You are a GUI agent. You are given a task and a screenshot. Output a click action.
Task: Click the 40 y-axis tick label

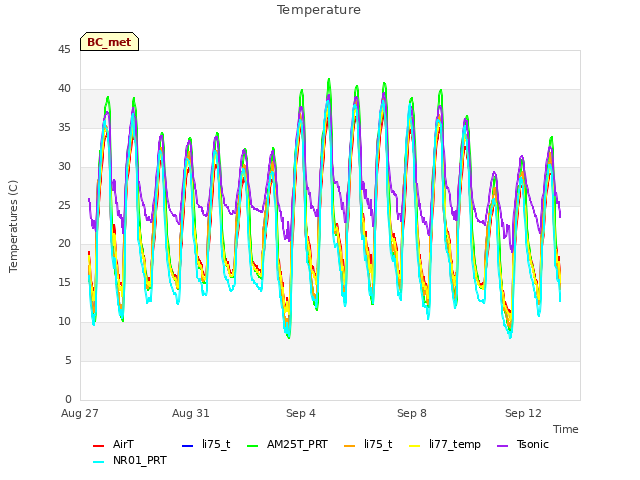64,89
